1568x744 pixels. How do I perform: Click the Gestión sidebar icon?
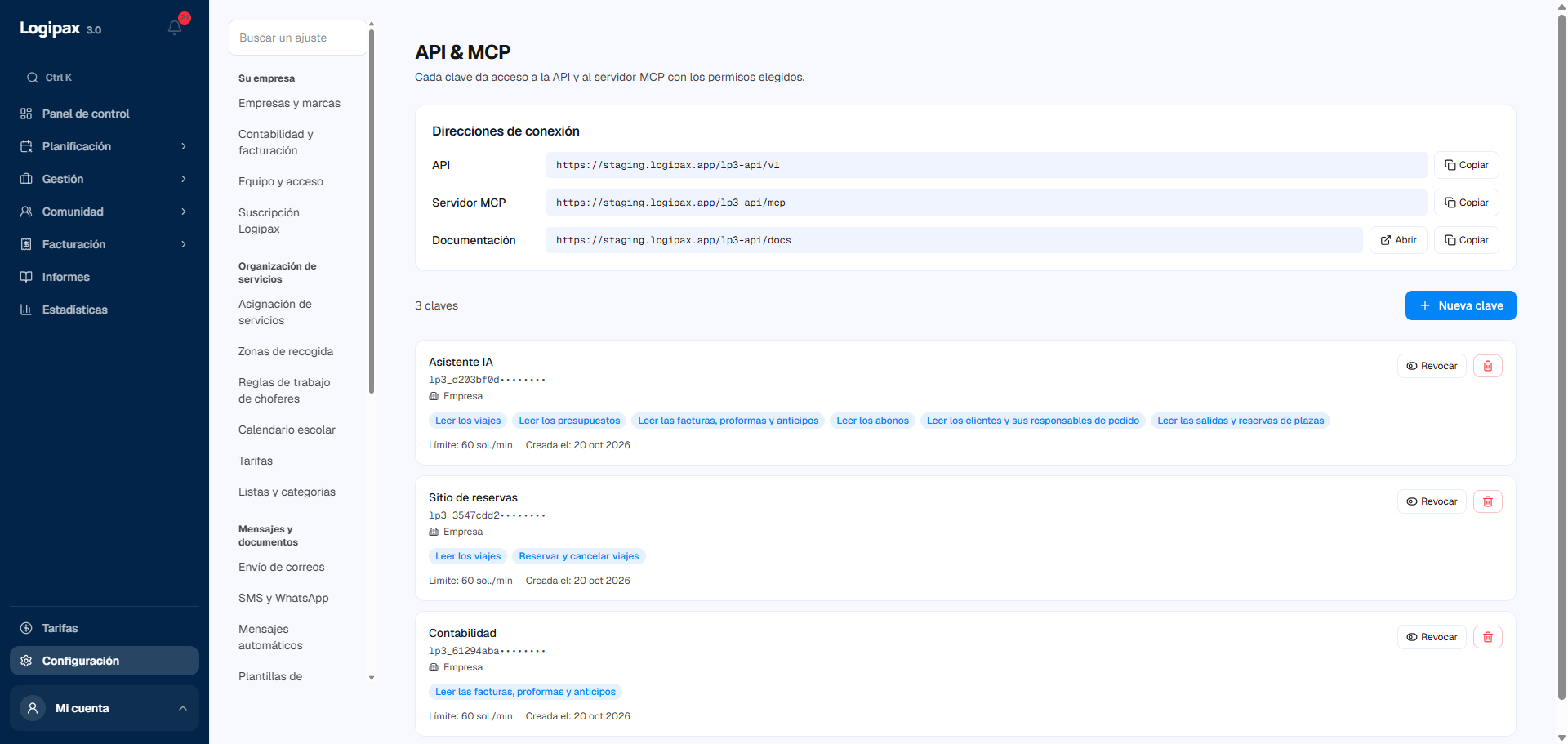point(26,179)
